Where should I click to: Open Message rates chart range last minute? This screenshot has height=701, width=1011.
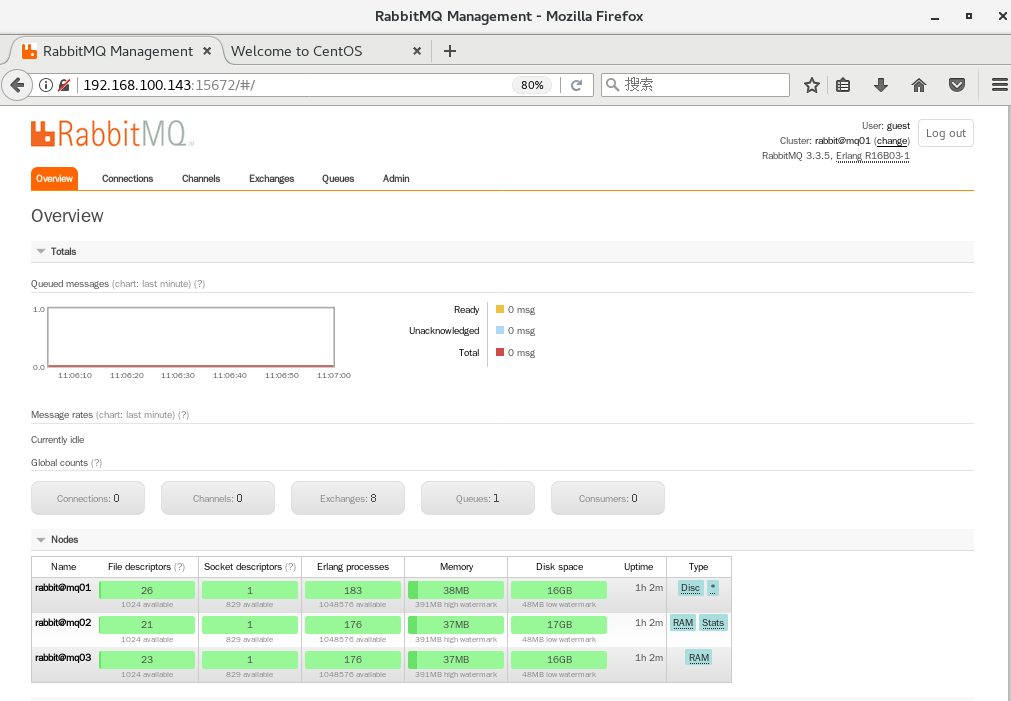click(135, 415)
